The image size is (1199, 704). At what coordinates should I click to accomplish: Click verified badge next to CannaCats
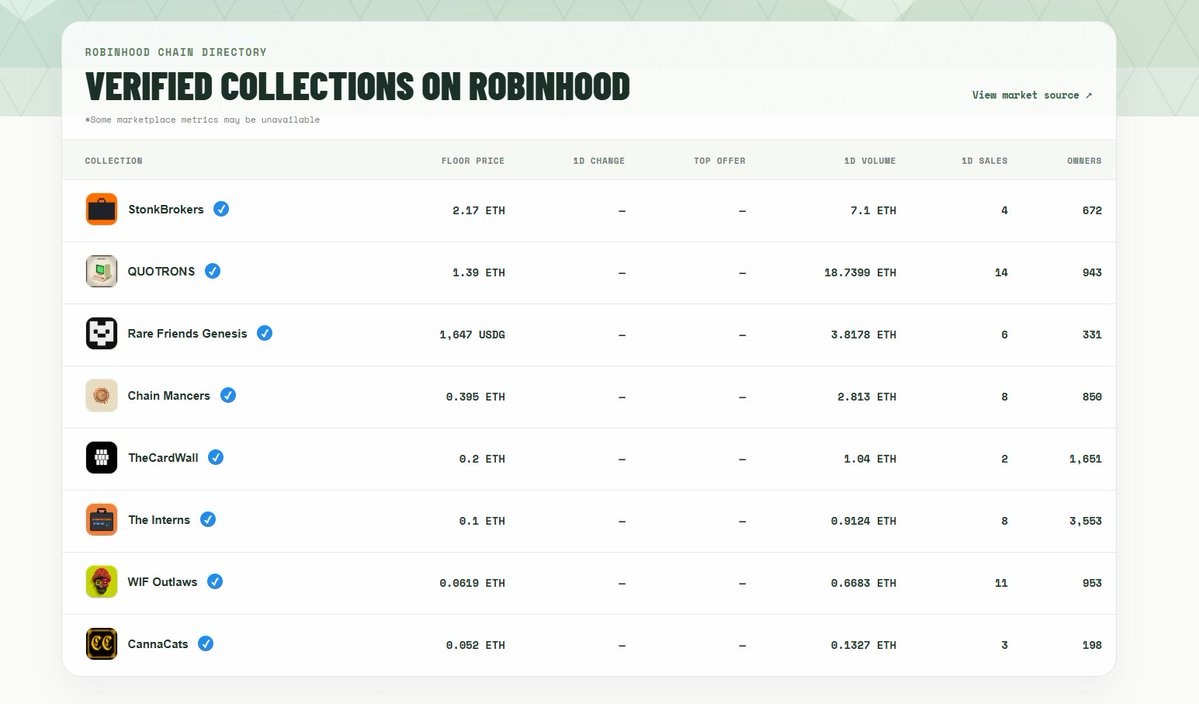point(206,643)
